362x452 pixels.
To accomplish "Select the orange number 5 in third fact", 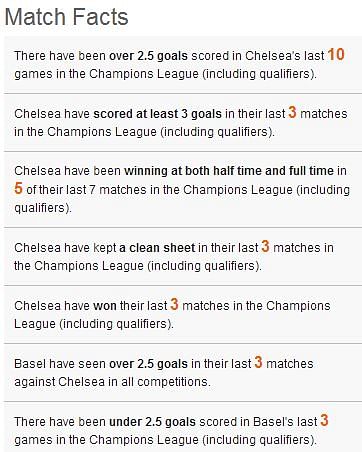I will [18, 188].
